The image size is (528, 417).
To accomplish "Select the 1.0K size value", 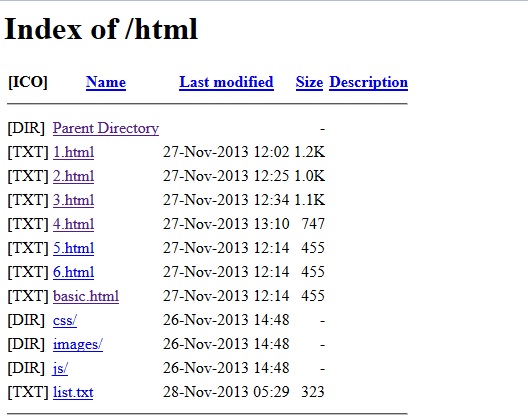I will 309,176.
